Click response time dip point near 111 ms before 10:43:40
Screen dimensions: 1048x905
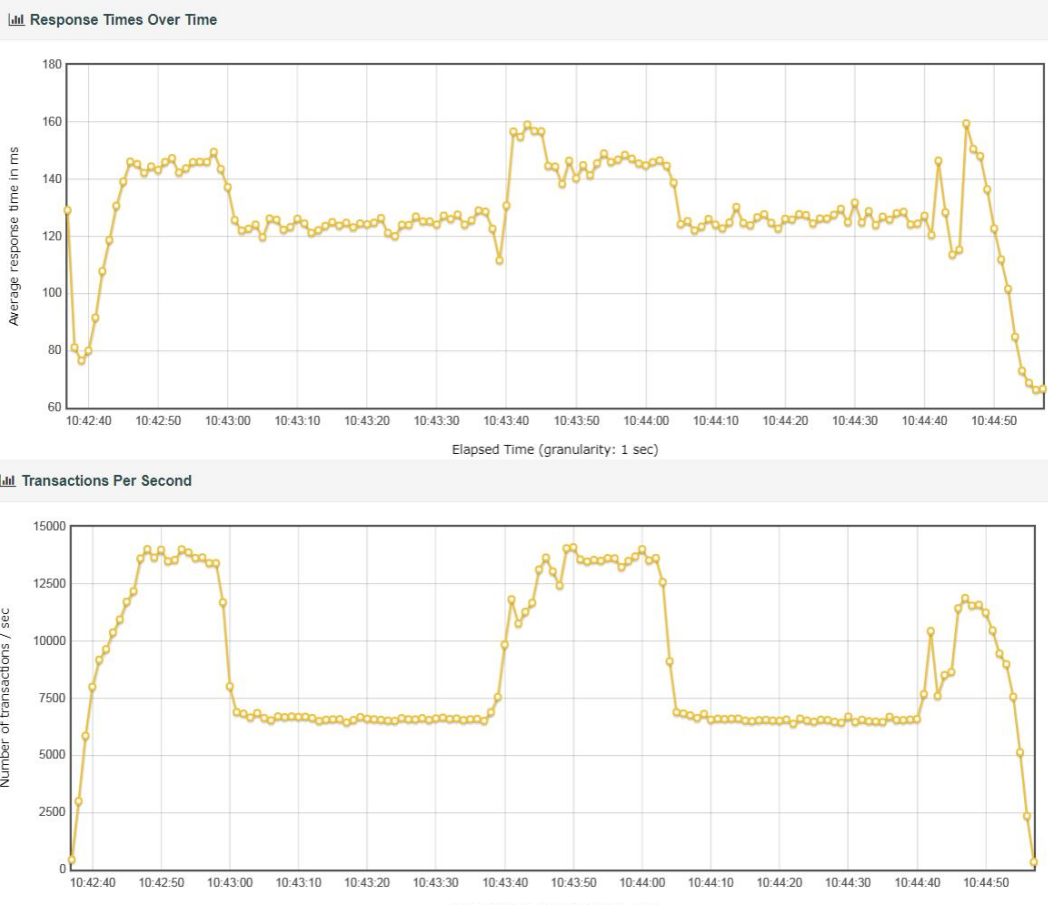click(499, 261)
